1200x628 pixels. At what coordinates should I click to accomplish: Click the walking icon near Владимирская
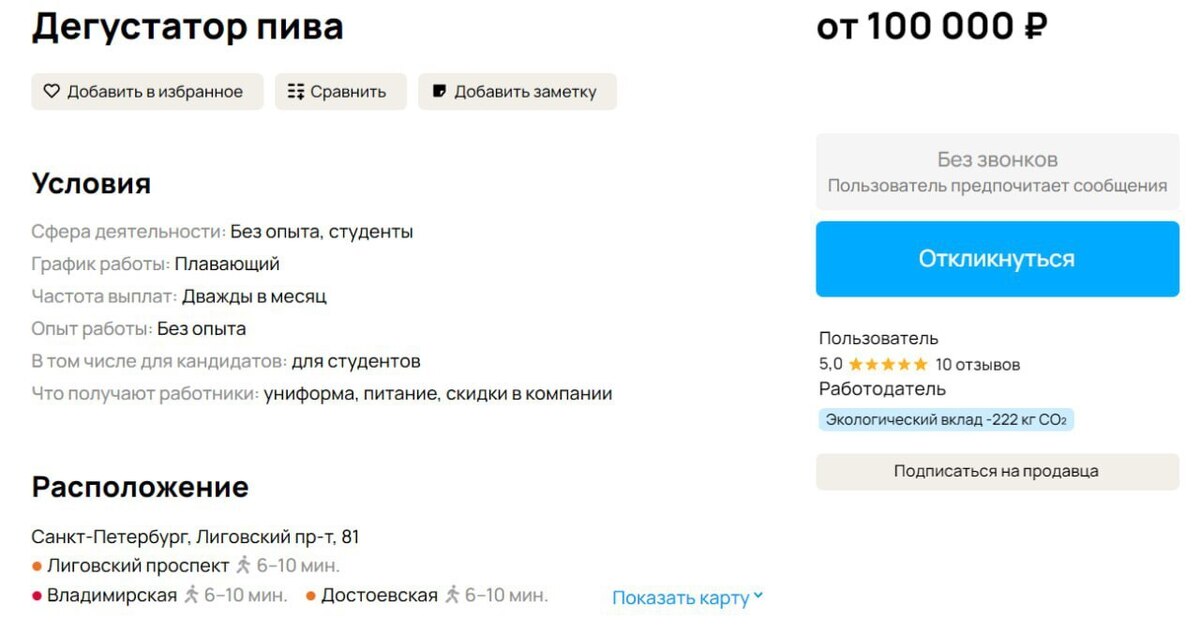tap(191, 595)
